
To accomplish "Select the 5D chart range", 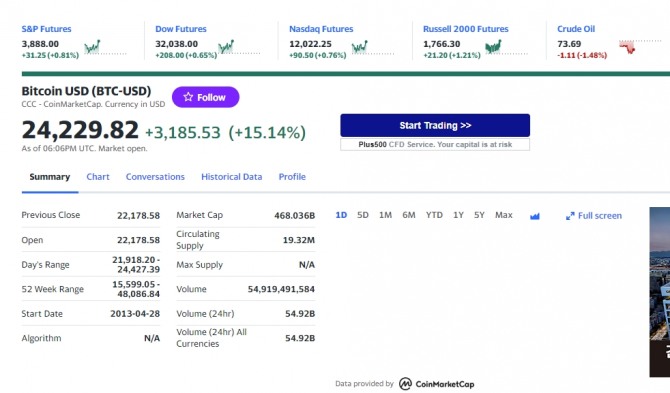I will click(x=363, y=215).
